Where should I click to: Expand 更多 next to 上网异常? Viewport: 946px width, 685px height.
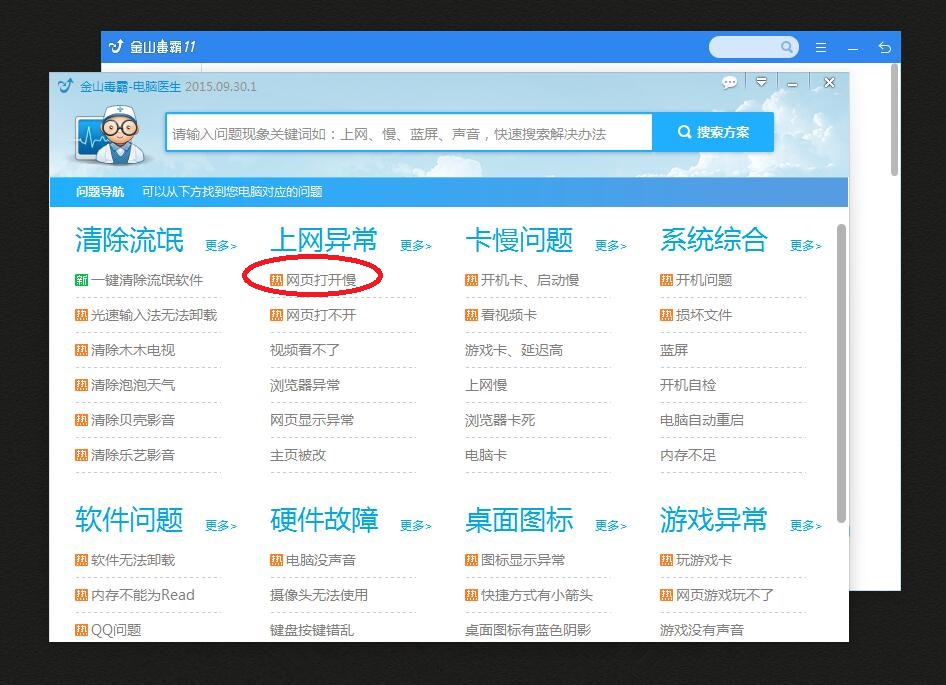(416, 246)
